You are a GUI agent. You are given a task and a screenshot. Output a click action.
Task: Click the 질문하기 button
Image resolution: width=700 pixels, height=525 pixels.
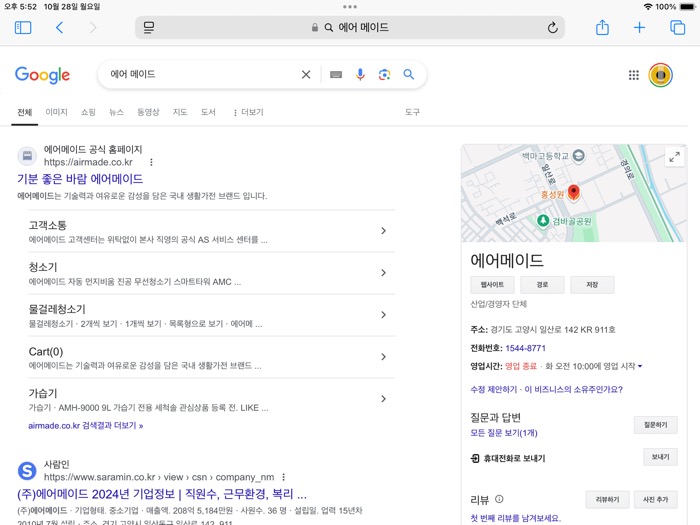pos(655,425)
